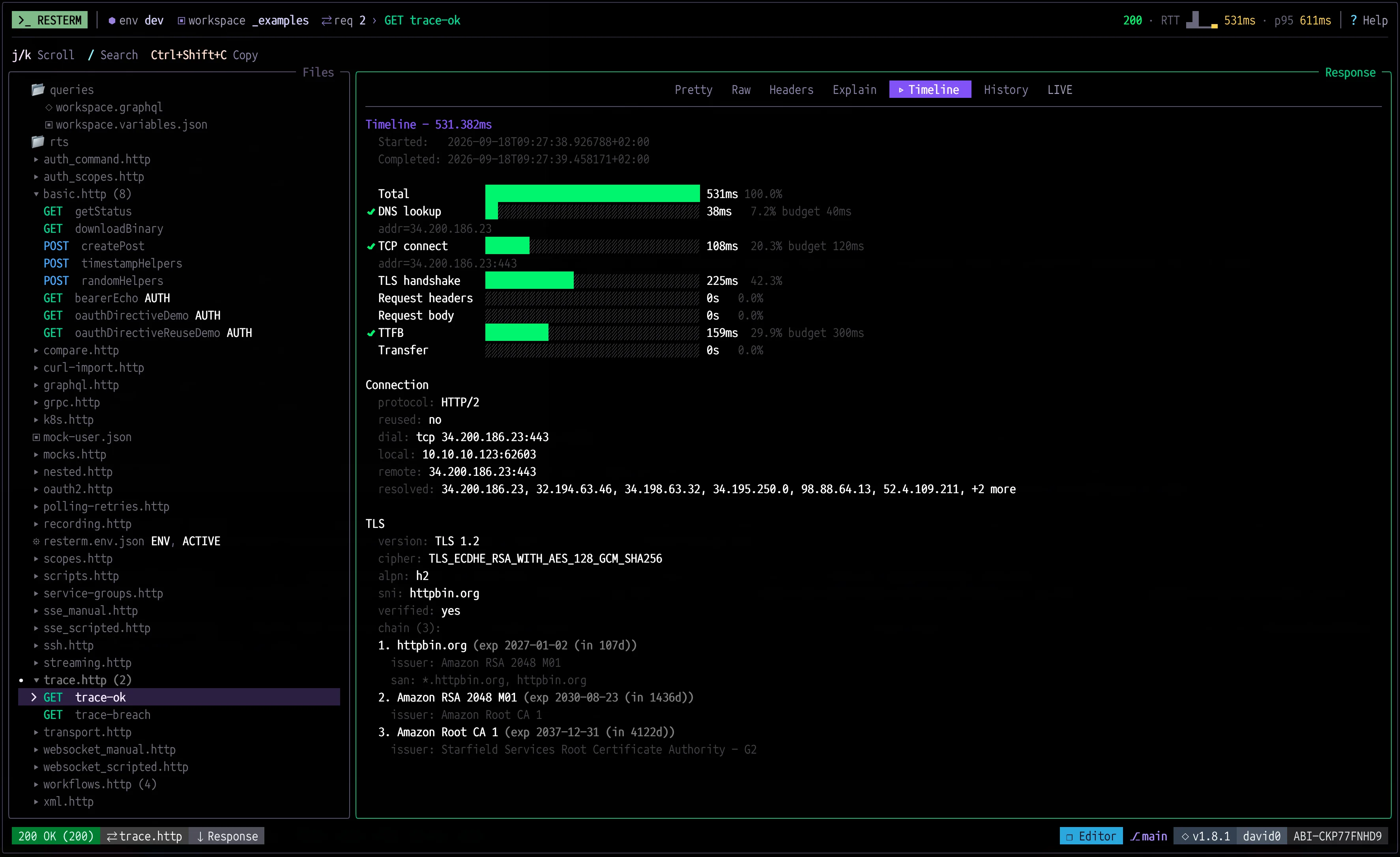Switch to the Explain tab
Viewport: 1400px width, 857px height.
click(x=854, y=90)
